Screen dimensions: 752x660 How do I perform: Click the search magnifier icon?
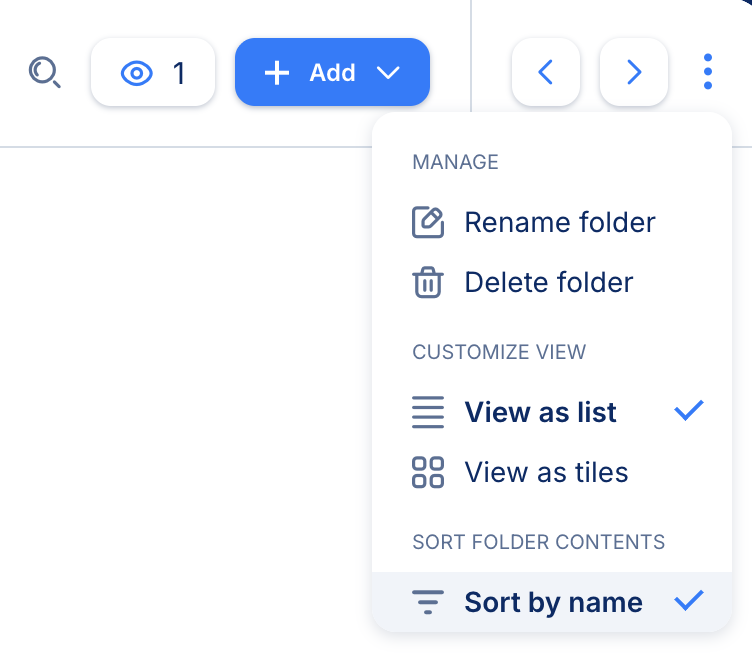[x=45, y=72]
